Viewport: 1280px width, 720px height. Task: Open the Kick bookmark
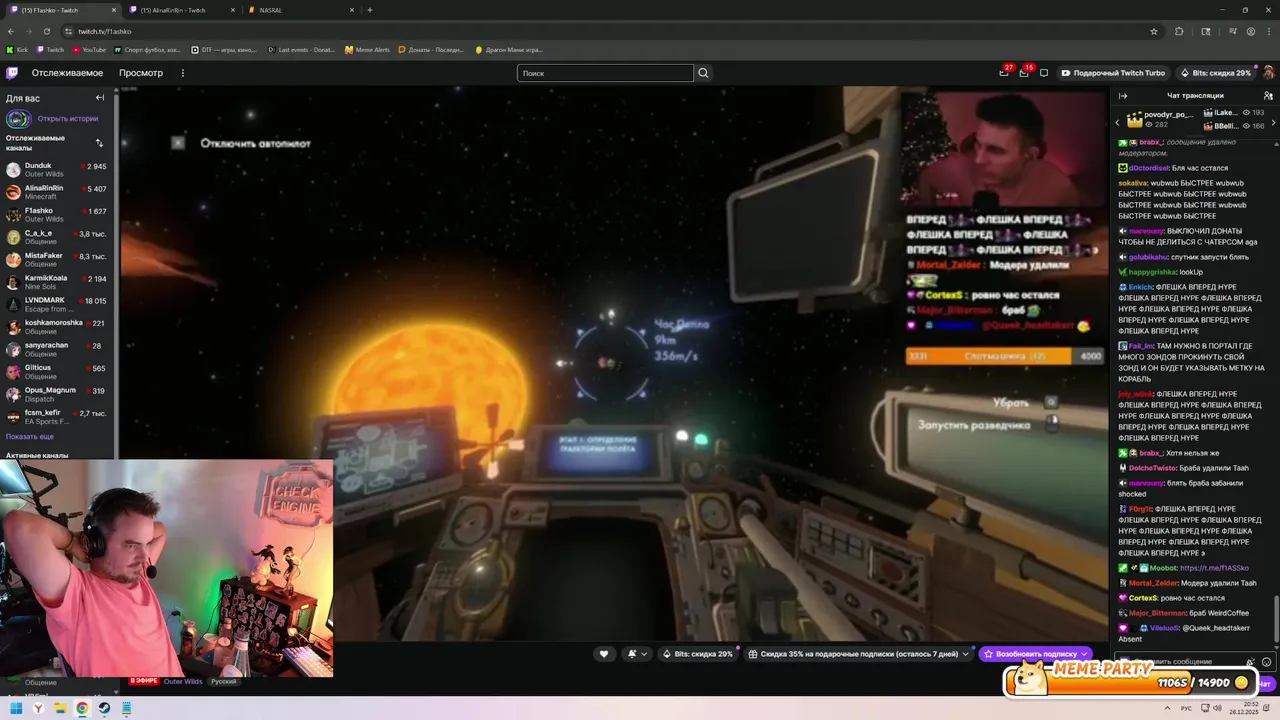17,49
